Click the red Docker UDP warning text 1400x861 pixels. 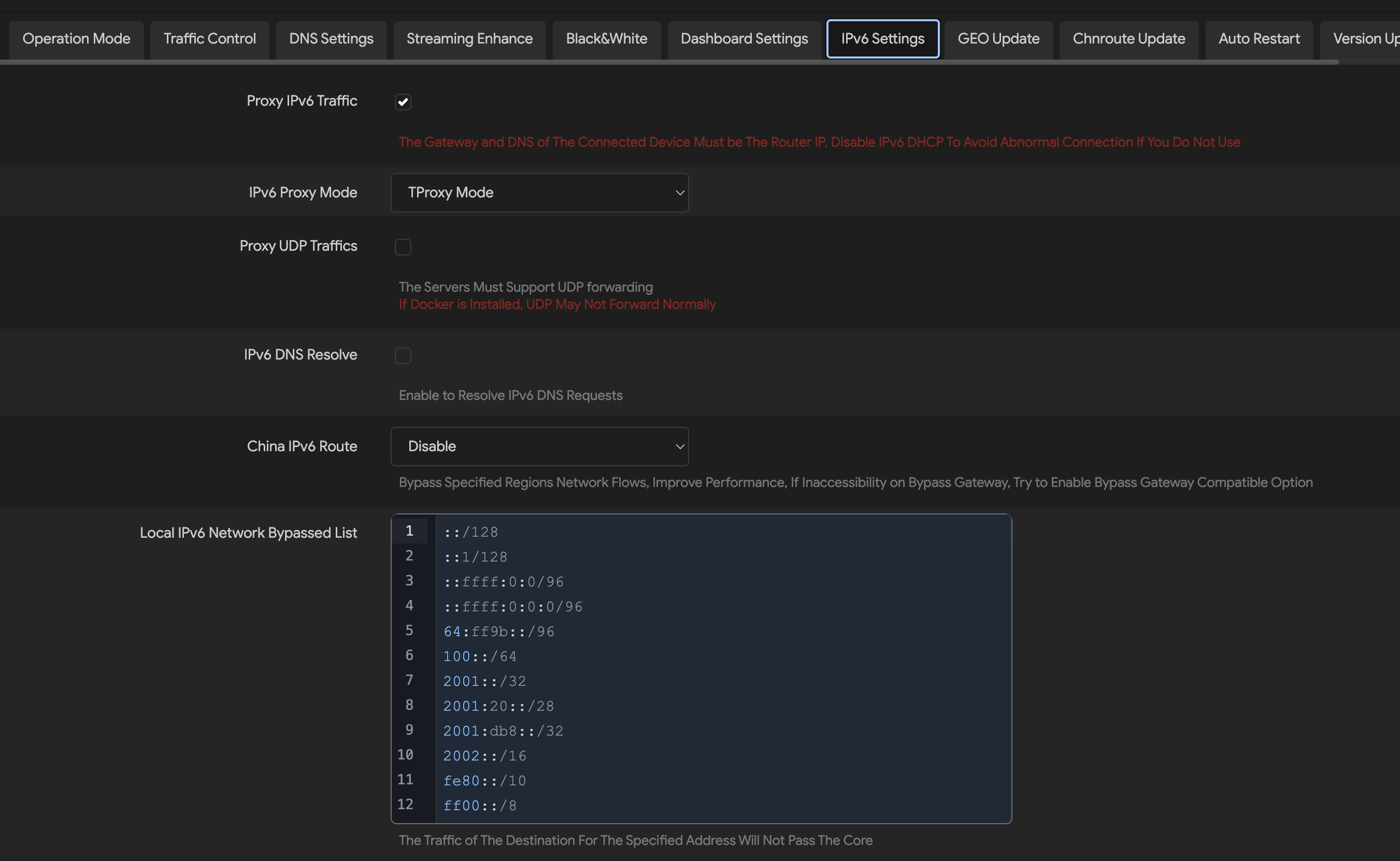(x=557, y=305)
